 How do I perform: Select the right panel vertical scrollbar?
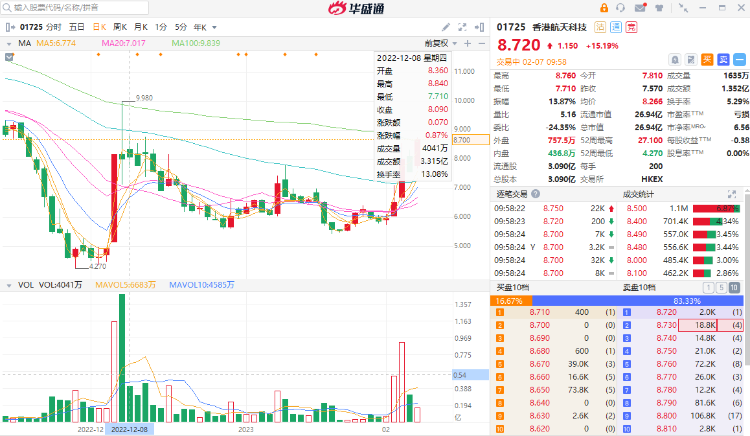coord(747,277)
